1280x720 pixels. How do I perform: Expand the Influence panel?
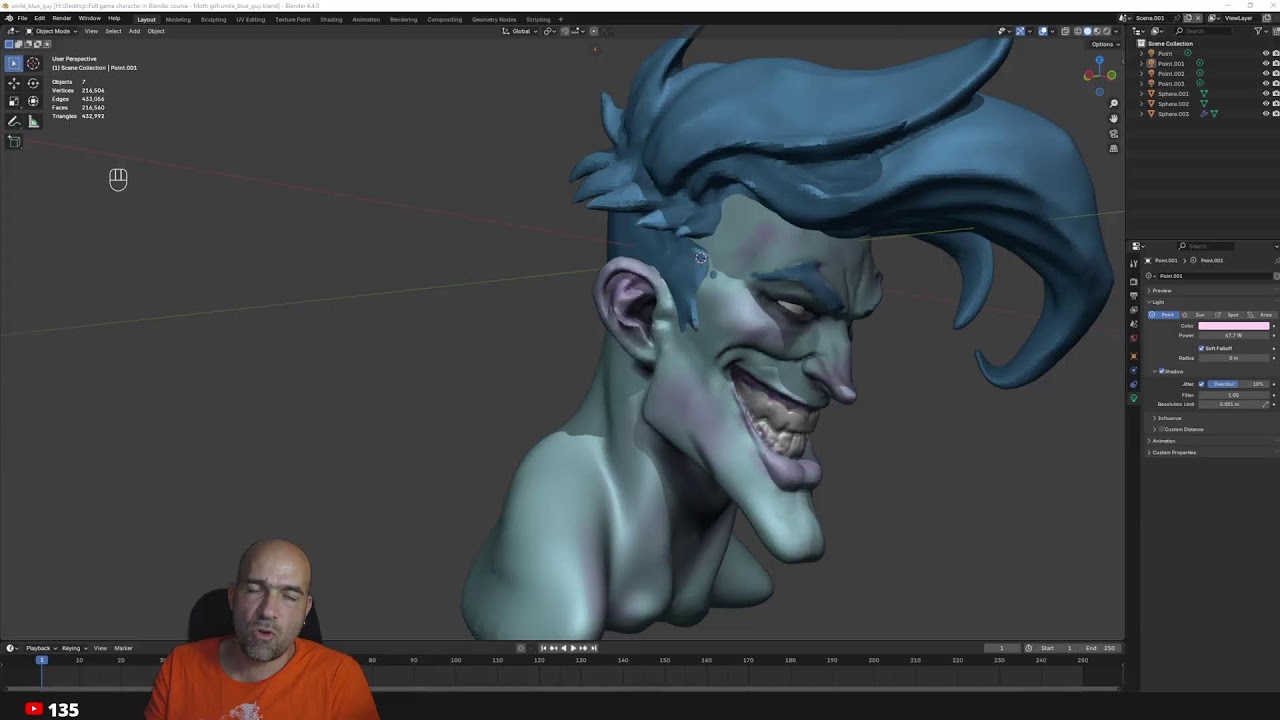(1168, 418)
